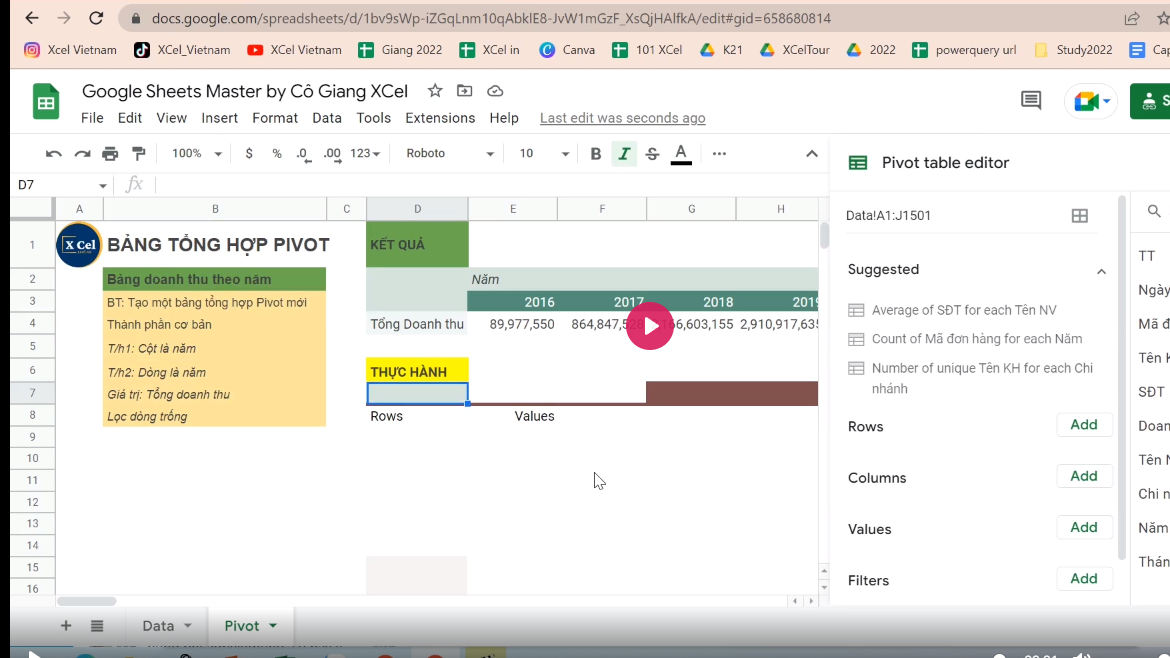Reload the page with refresh icon

(96, 18)
